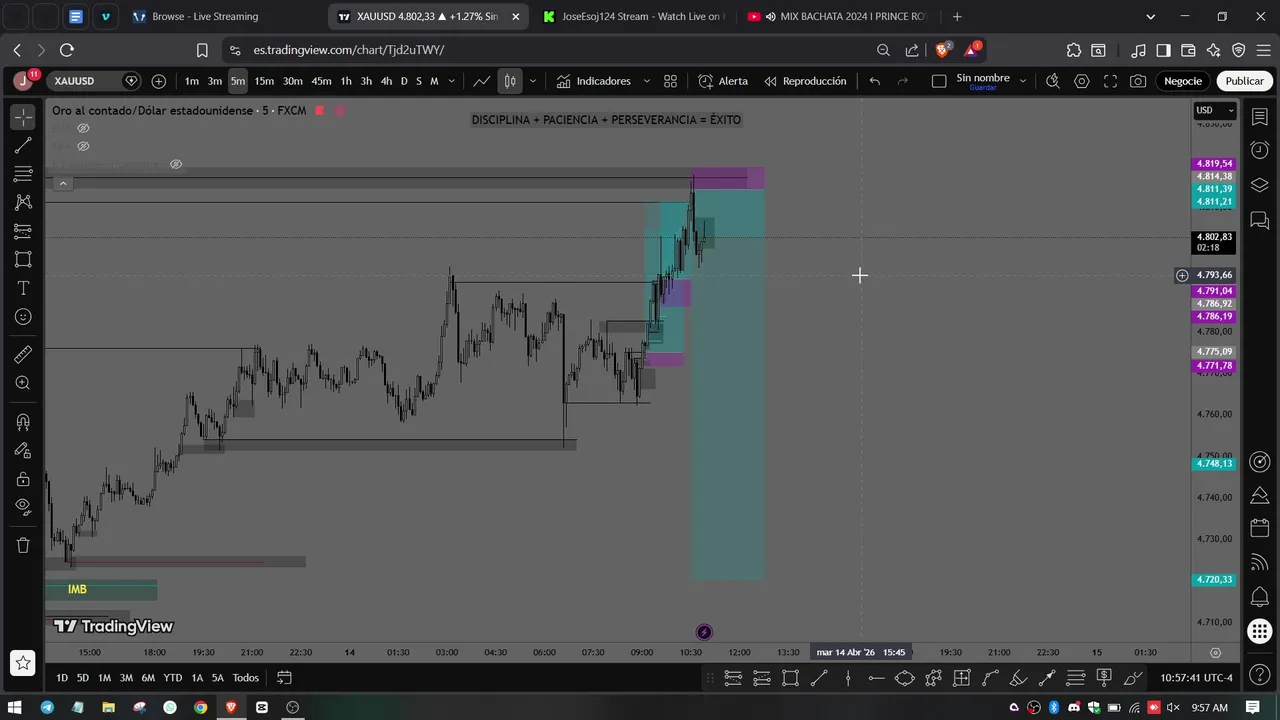Toggle calendar date range icon in bottom bar
The height and width of the screenshot is (720, 1280).
pyautogui.click(x=284, y=677)
